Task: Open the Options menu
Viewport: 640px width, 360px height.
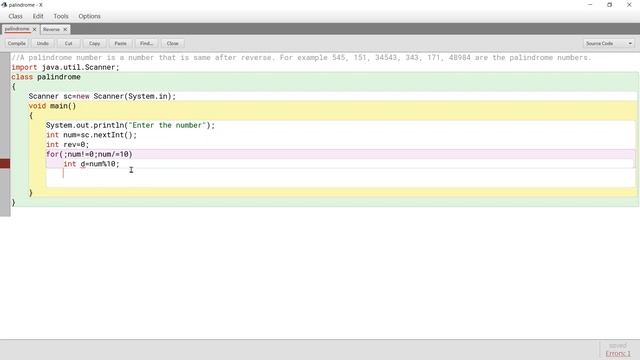Action: coord(89,16)
